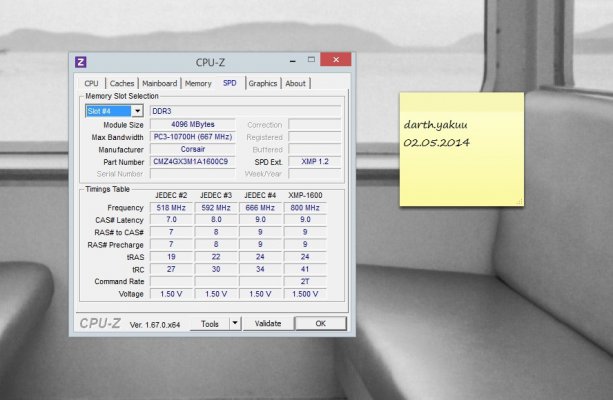613x400 pixels.
Task: Click the XMP-1600 column header
Action: click(x=305, y=195)
